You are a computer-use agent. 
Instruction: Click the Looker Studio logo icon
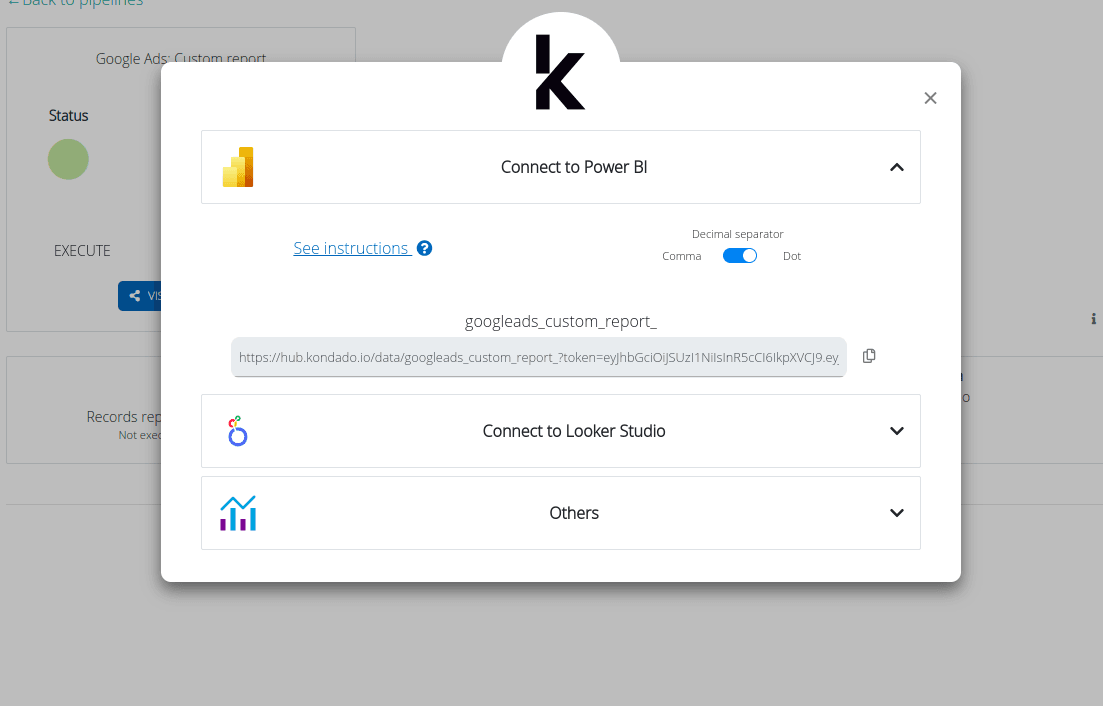coord(238,431)
